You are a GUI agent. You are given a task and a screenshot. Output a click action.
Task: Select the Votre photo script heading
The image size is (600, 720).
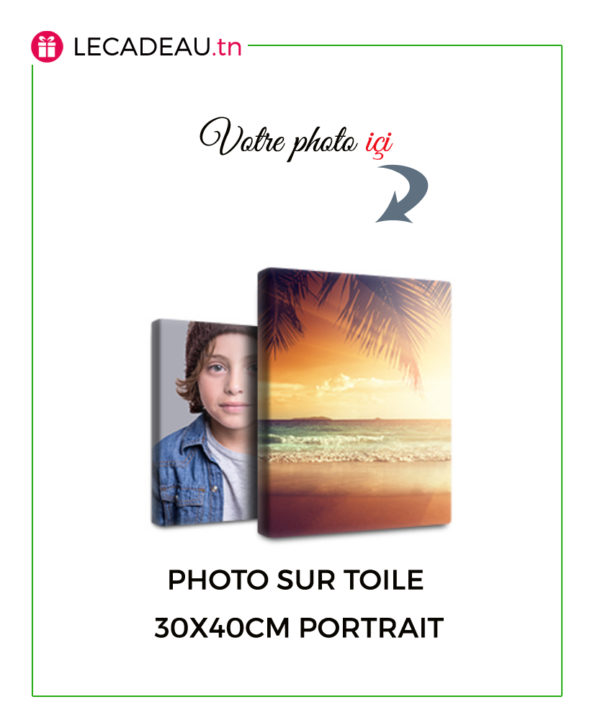coord(278,139)
